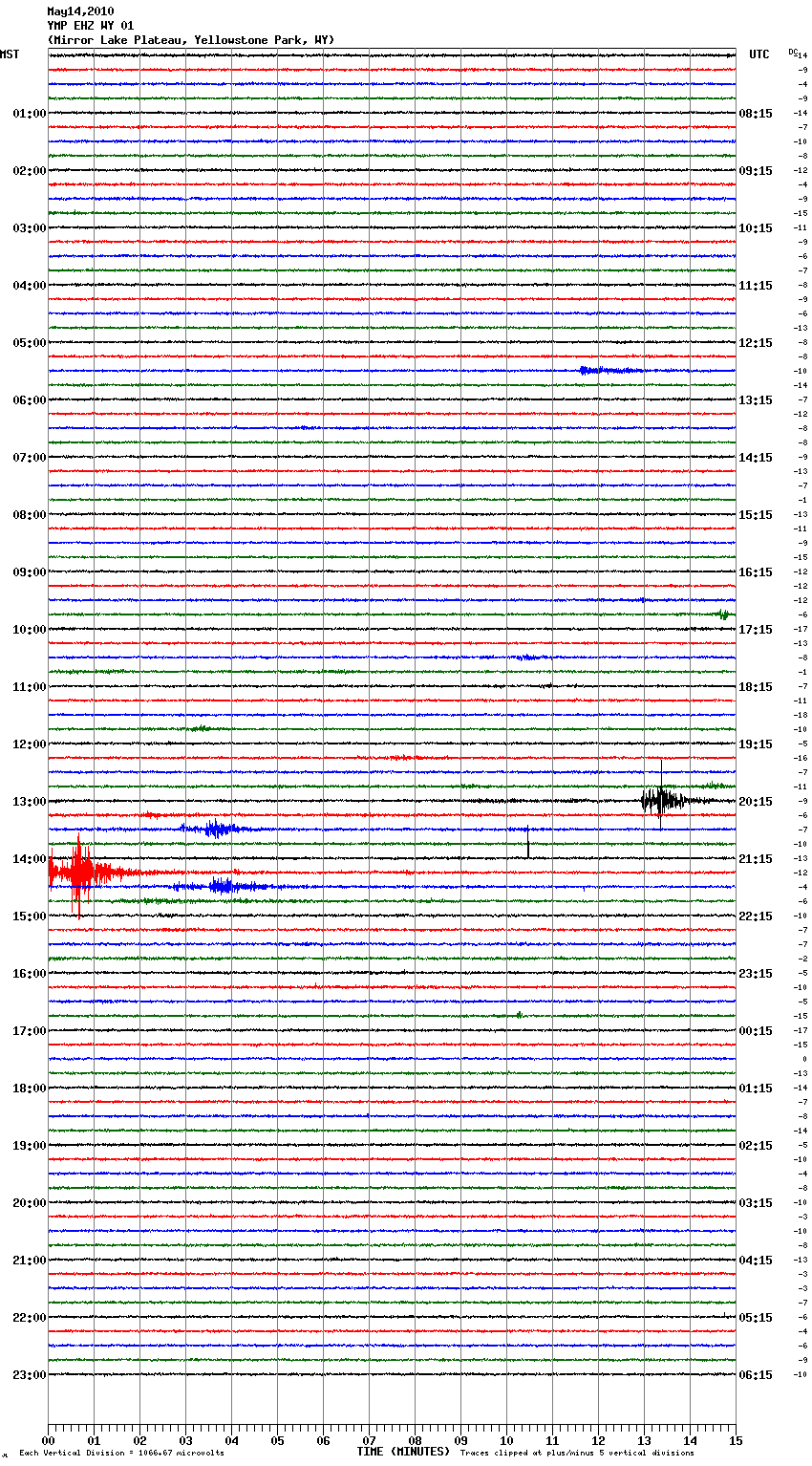Click minute 07 on the bottom axis
Viewport: 812px width, 1466px height.
[369, 1440]
